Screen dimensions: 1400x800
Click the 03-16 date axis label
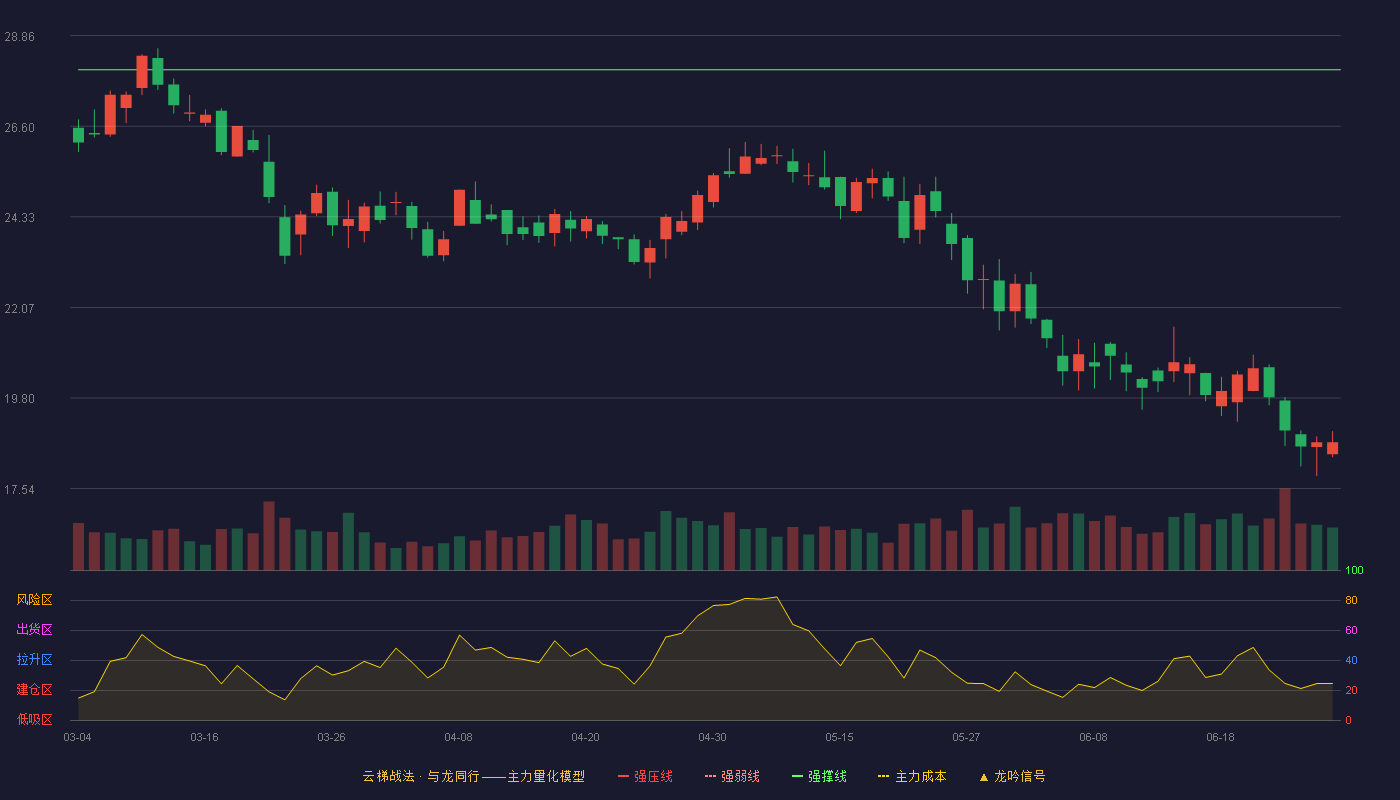coord(204,737)
